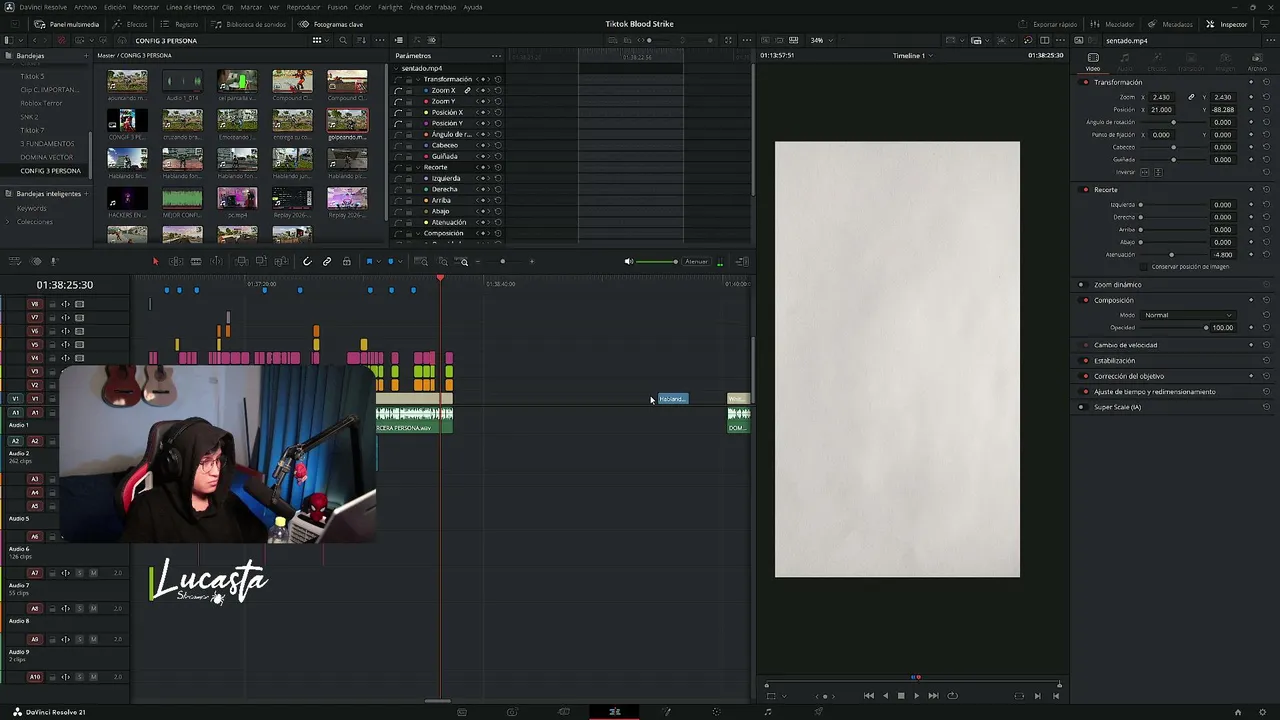Open the viewer 34% zoom dropdown
This screenshot has width=1280, height=720.
[x=821, y=40]
